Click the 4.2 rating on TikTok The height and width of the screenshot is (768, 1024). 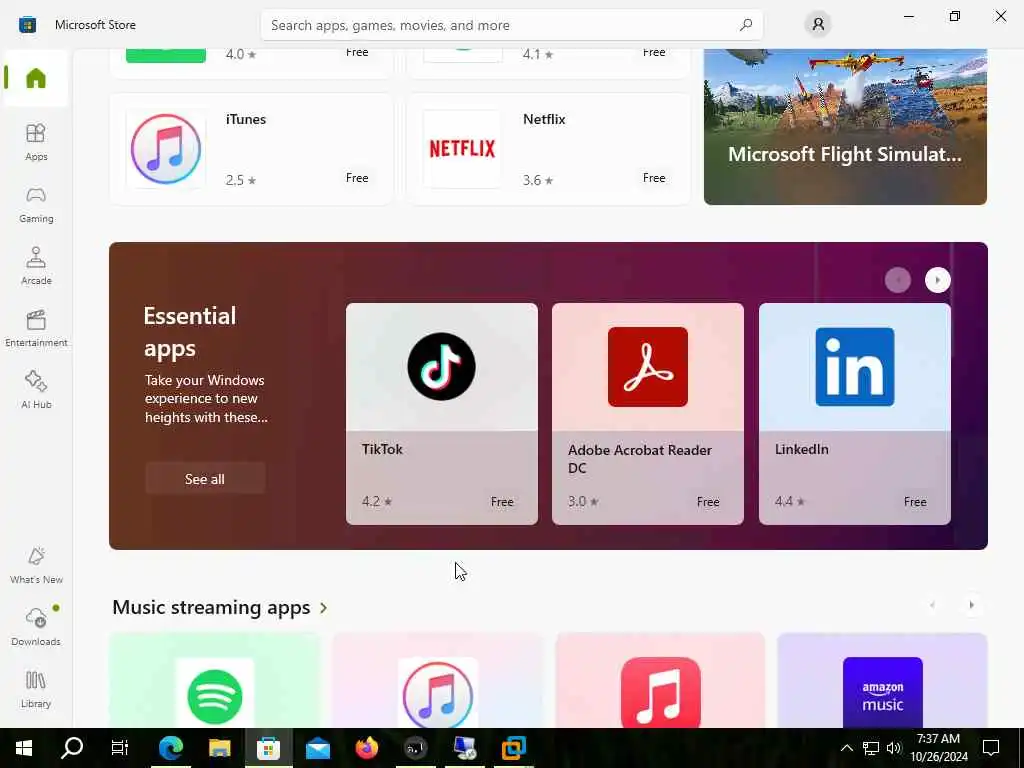[x=377, y=502]
